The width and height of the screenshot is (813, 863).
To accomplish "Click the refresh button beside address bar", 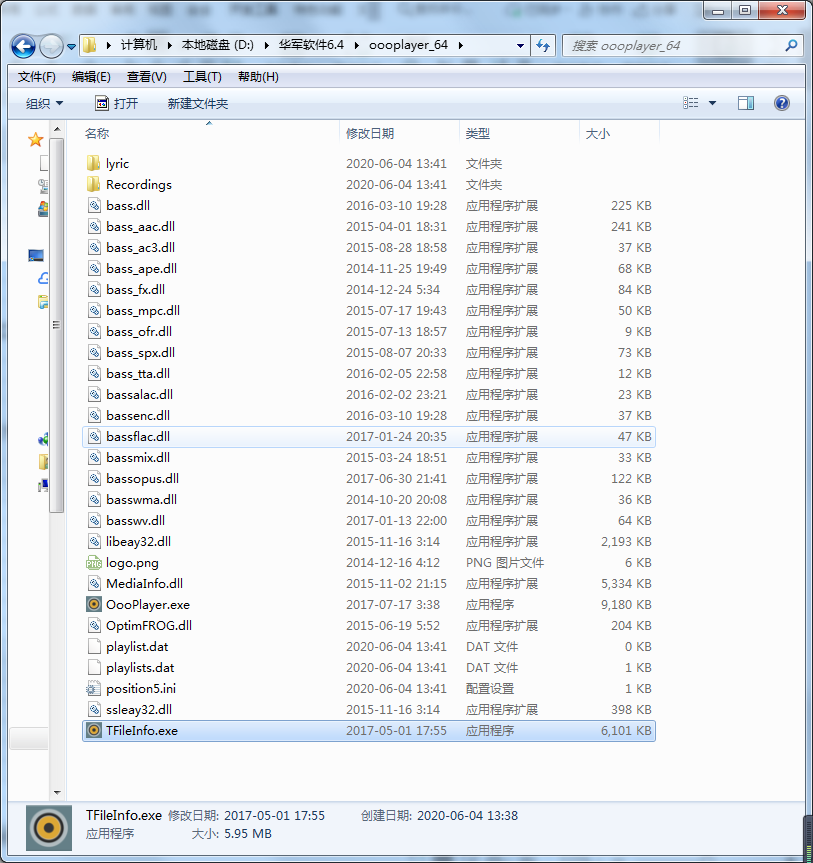I will [x=543, y=46].
